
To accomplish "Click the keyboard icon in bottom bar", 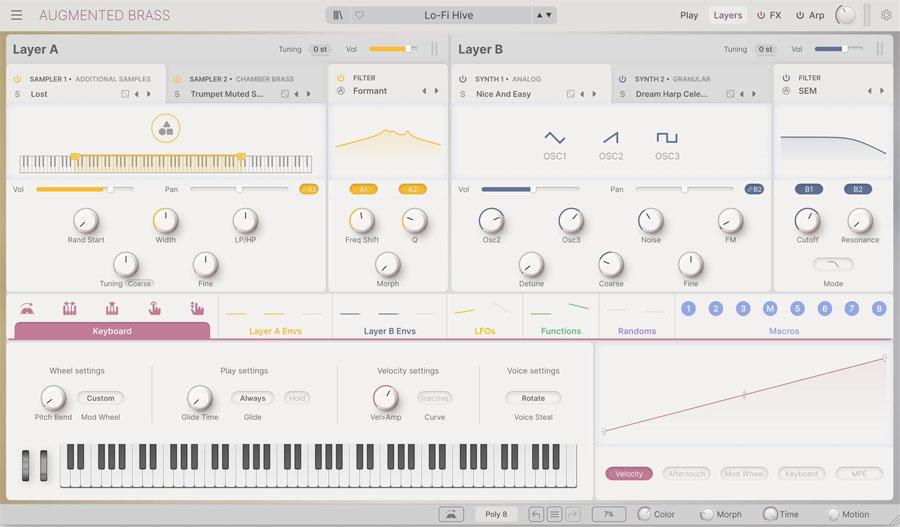I will point(451,514).
